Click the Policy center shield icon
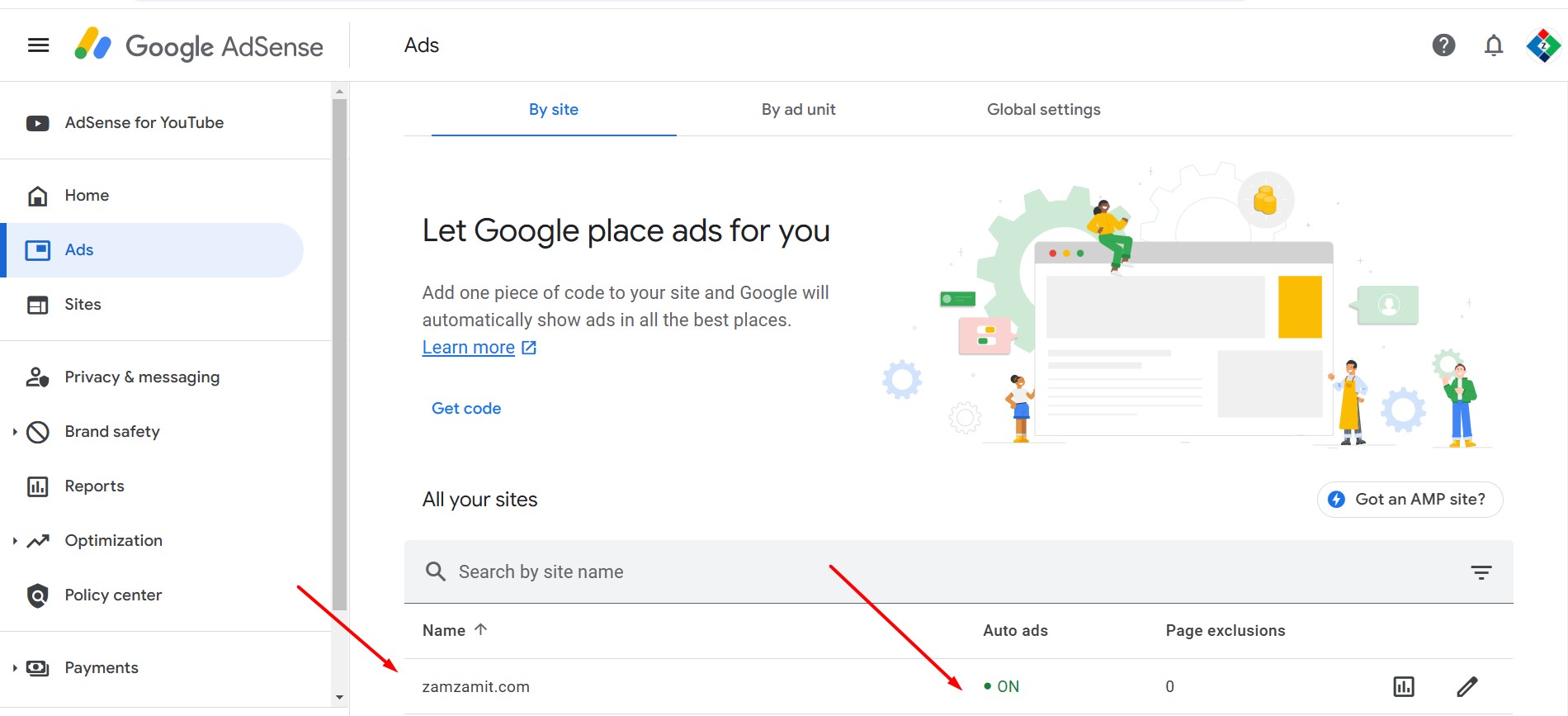The image size is (1568, 716). 38,595
